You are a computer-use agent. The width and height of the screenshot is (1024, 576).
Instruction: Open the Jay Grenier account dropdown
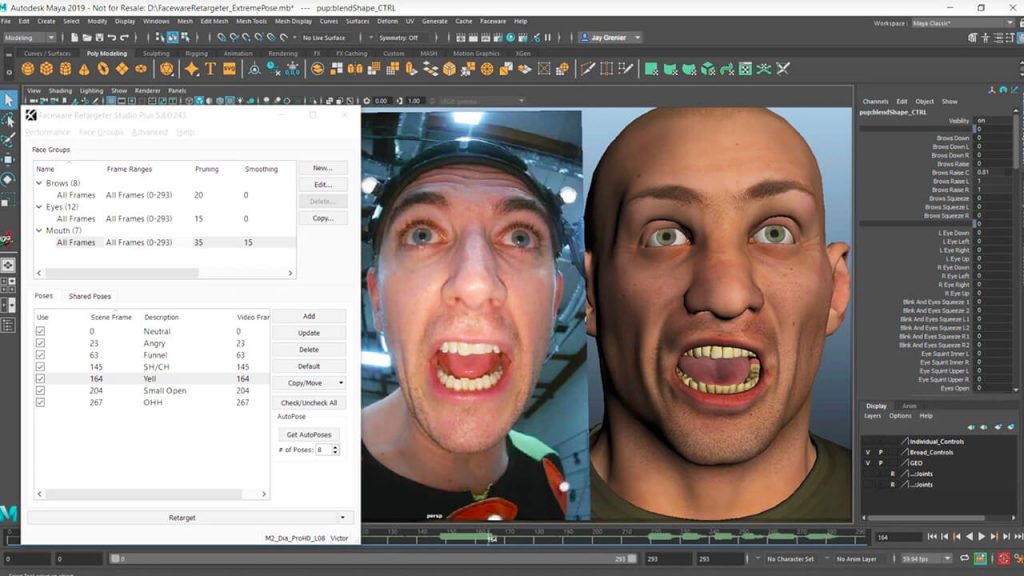point(610,38)
